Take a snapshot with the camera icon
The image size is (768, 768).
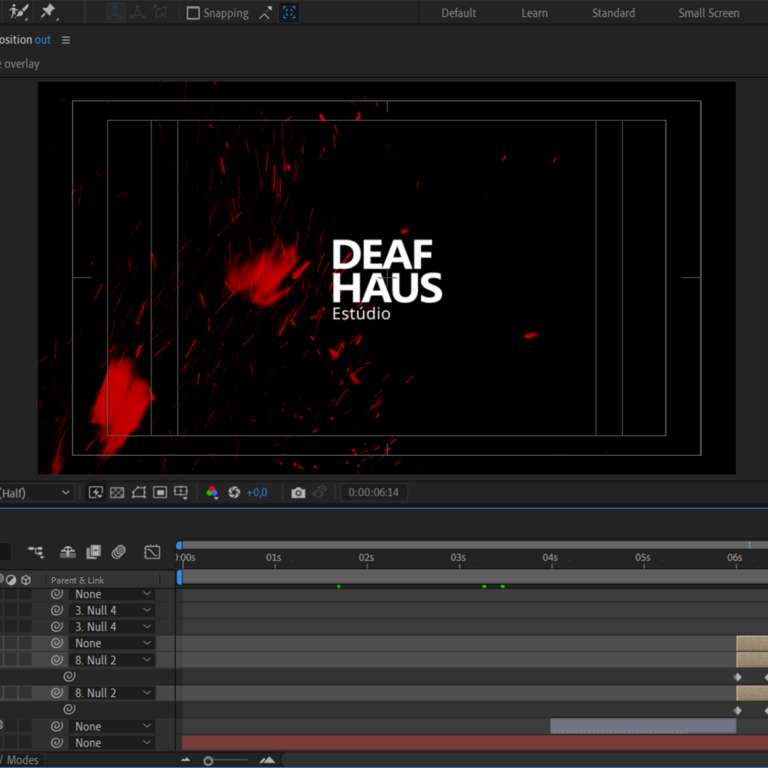pos(298,493)
